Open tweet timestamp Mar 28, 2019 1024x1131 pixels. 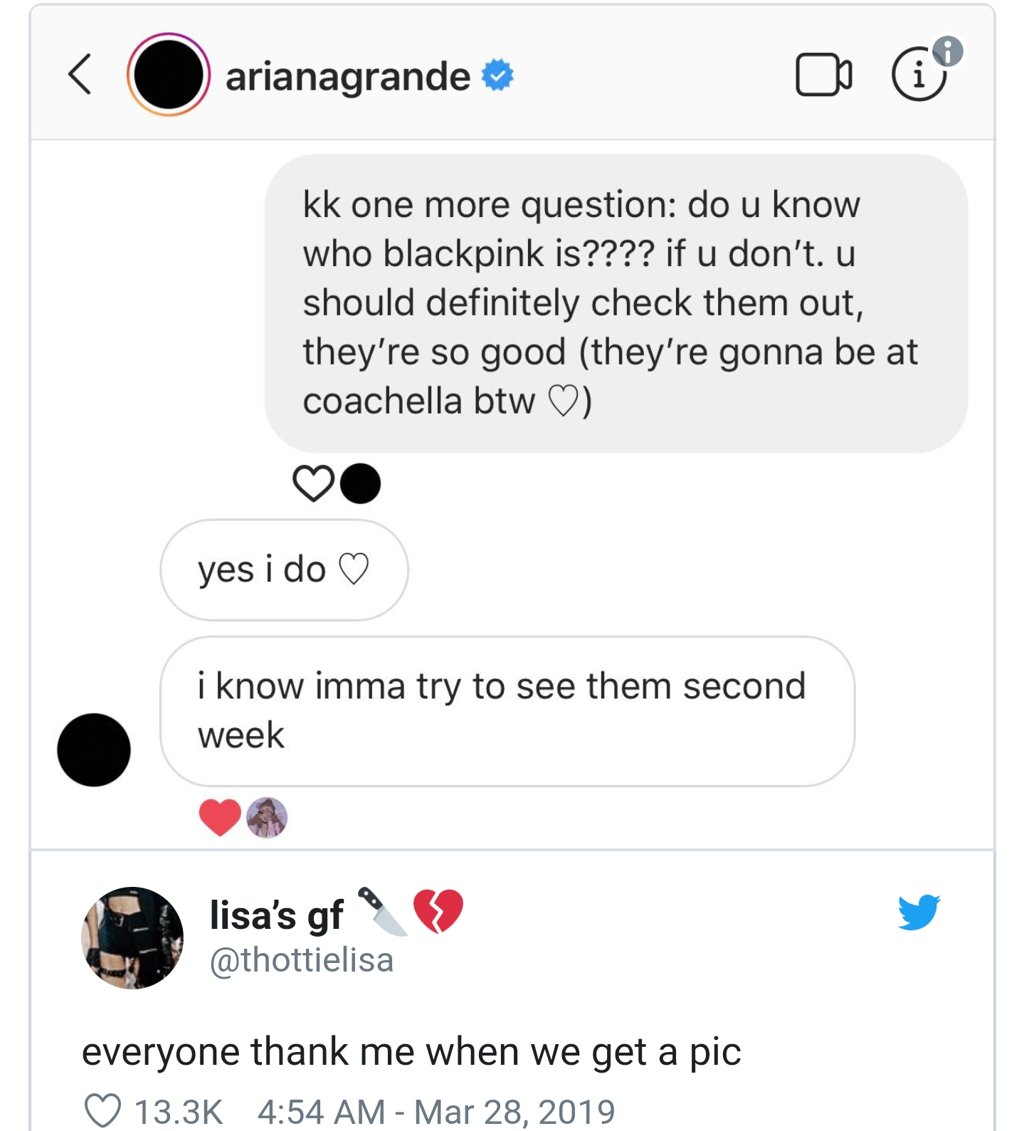click(x=436, y=1111)
